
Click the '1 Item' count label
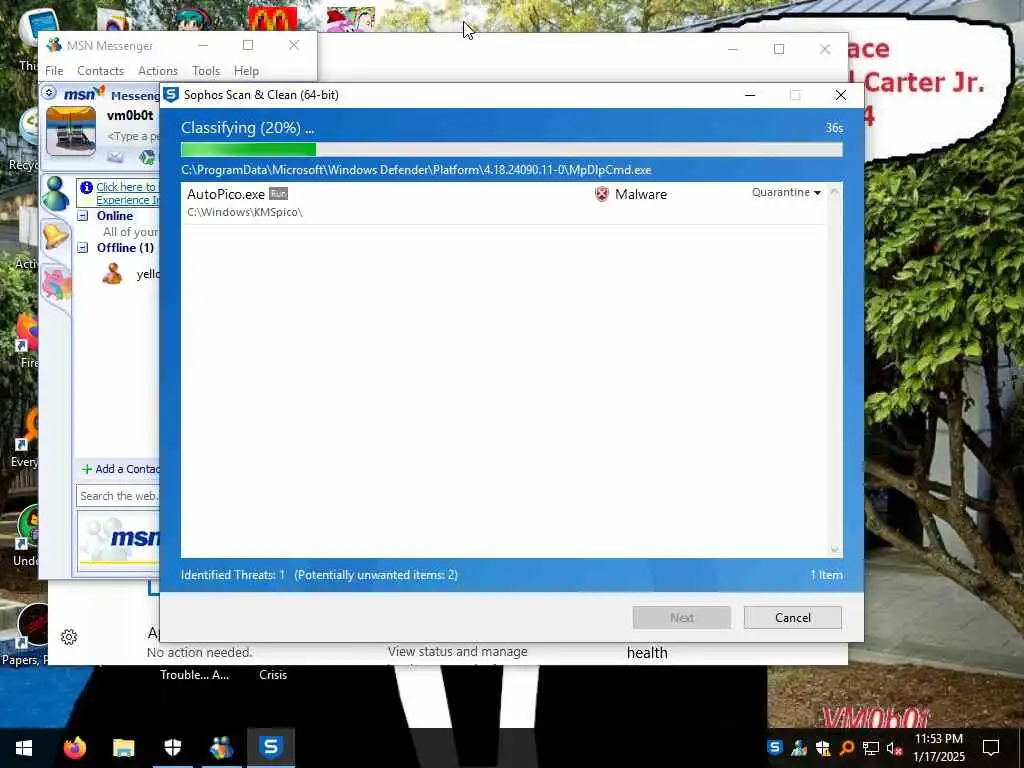tap(826, 575)
